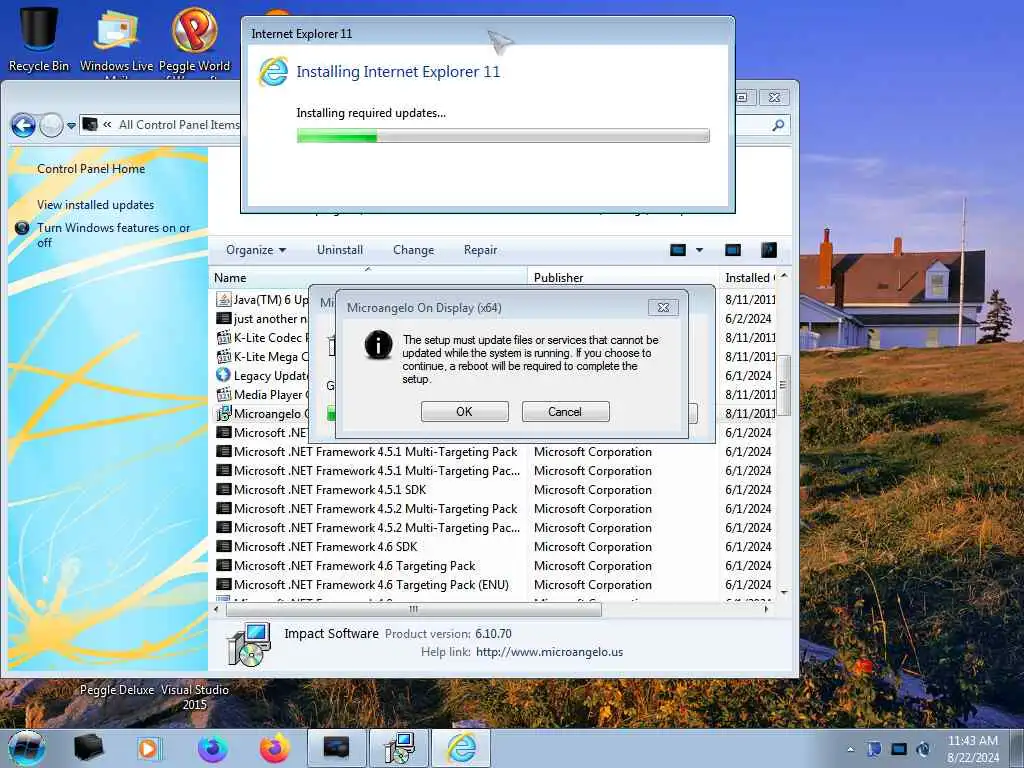Click the search magnifier icon
This screenshot has width=1024, height=768.
tap(778, 125)
